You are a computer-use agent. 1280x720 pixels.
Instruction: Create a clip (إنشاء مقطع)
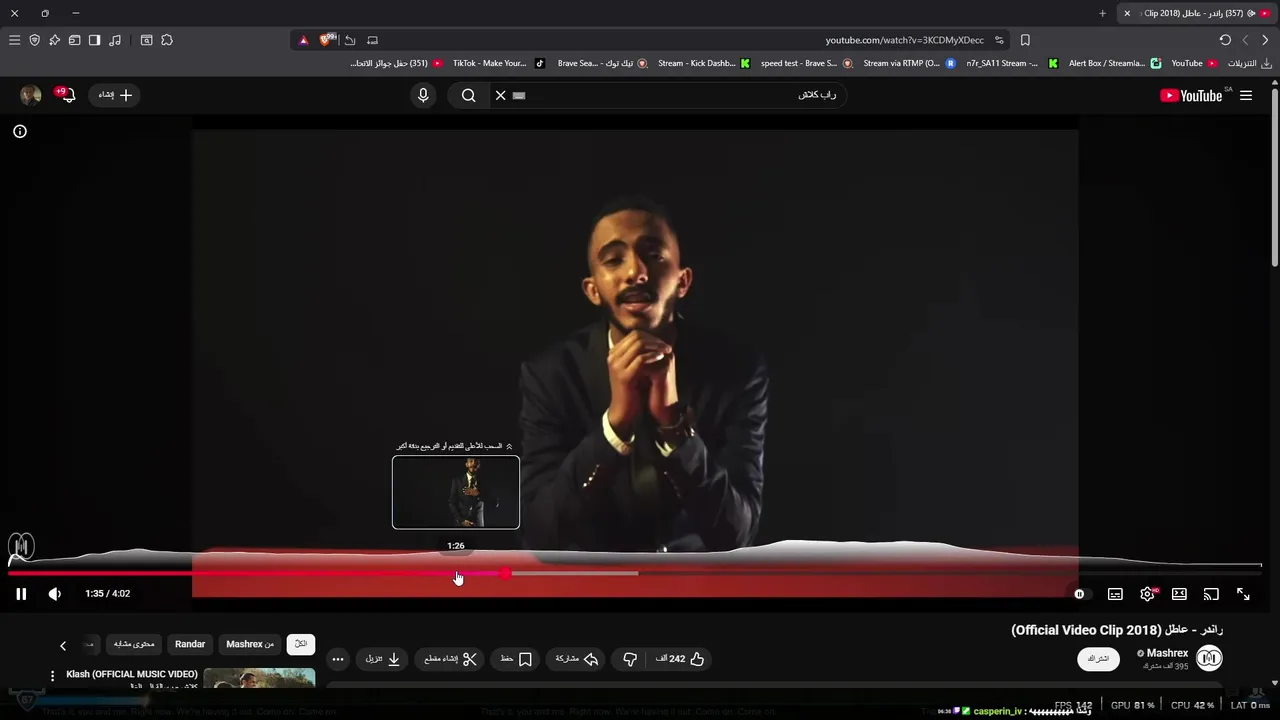pyautogui.click(x=450, y=659)
